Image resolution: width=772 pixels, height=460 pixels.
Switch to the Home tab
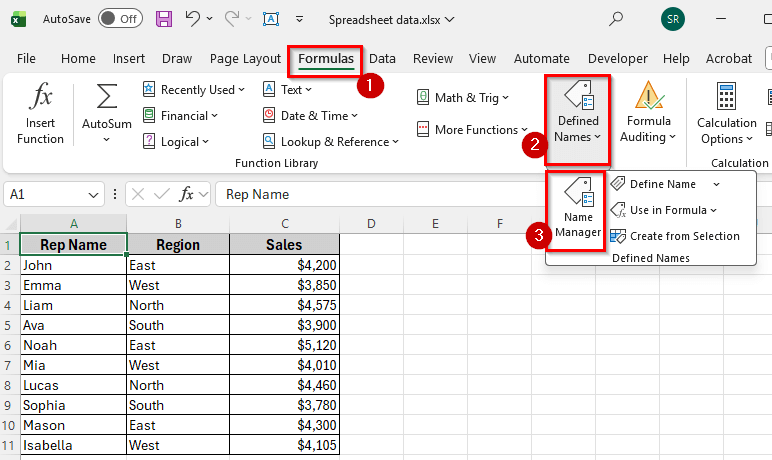click(x=78, y=59)
